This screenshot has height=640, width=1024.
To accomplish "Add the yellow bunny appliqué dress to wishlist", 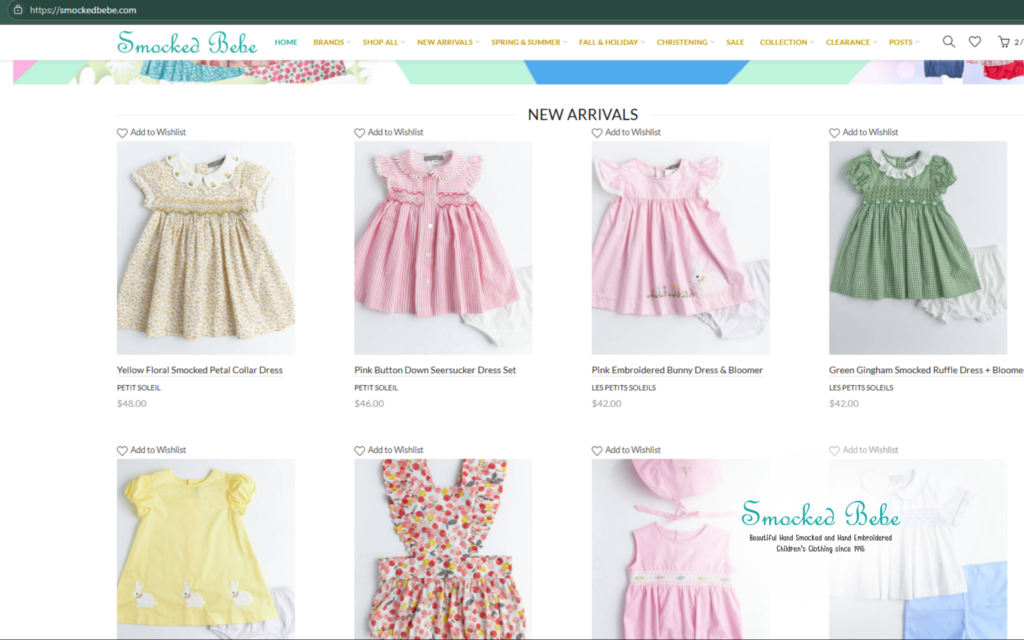I will point(152,450).
